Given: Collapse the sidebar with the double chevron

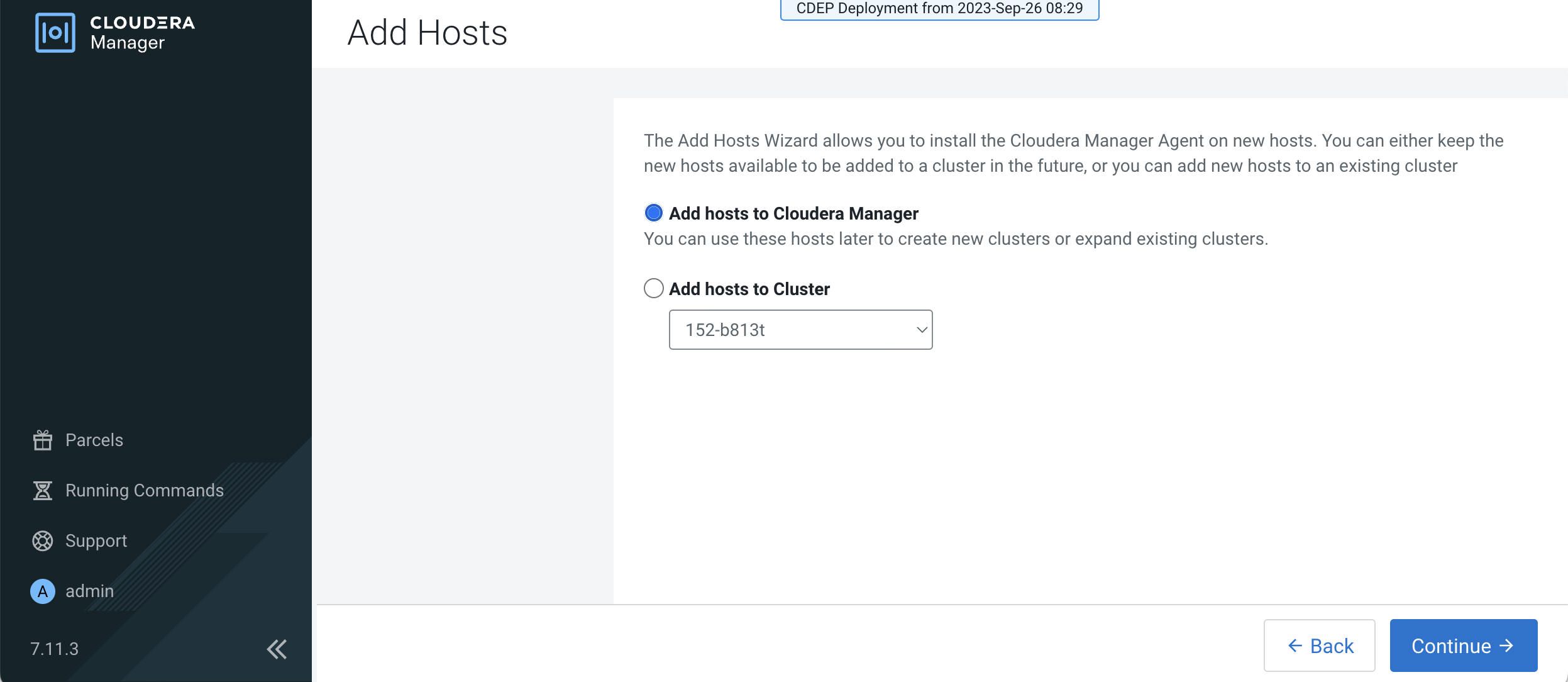Looking at the screenshot, I should (277, 649).
